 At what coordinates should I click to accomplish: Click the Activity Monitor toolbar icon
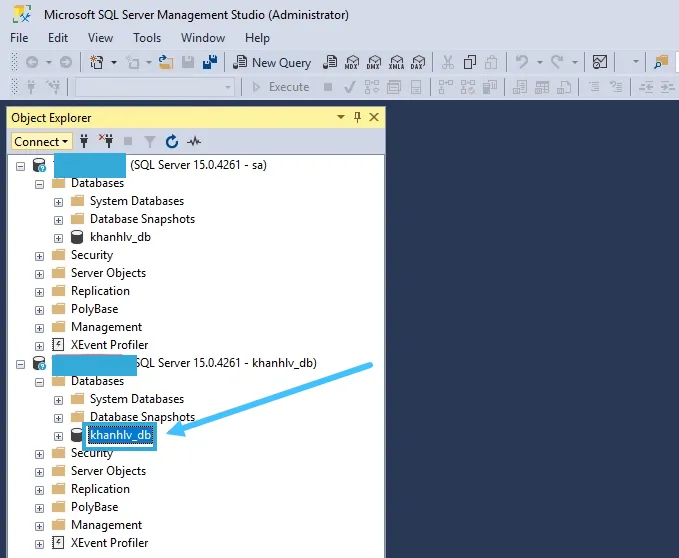tap(600, 62)
